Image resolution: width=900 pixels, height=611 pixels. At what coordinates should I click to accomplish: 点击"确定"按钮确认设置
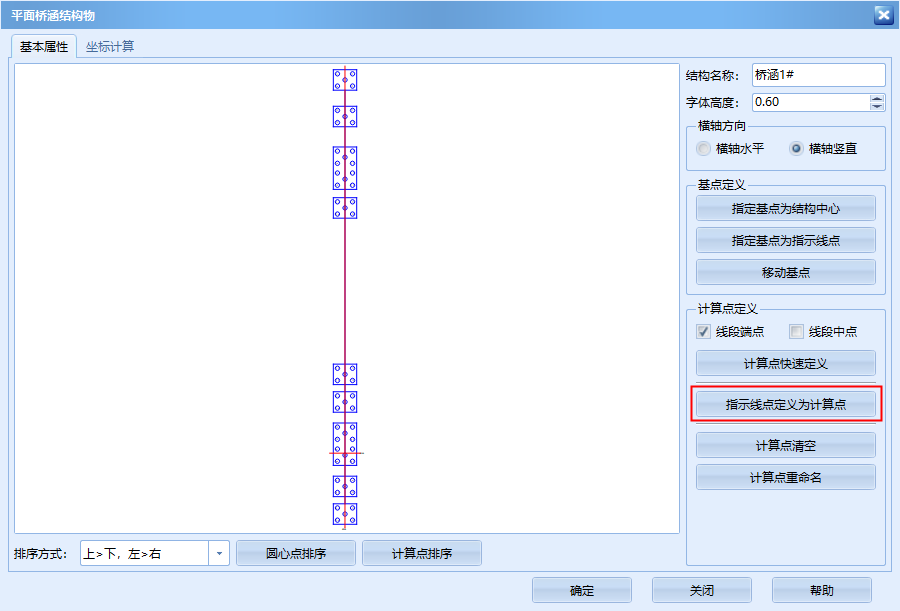point(581,590)
